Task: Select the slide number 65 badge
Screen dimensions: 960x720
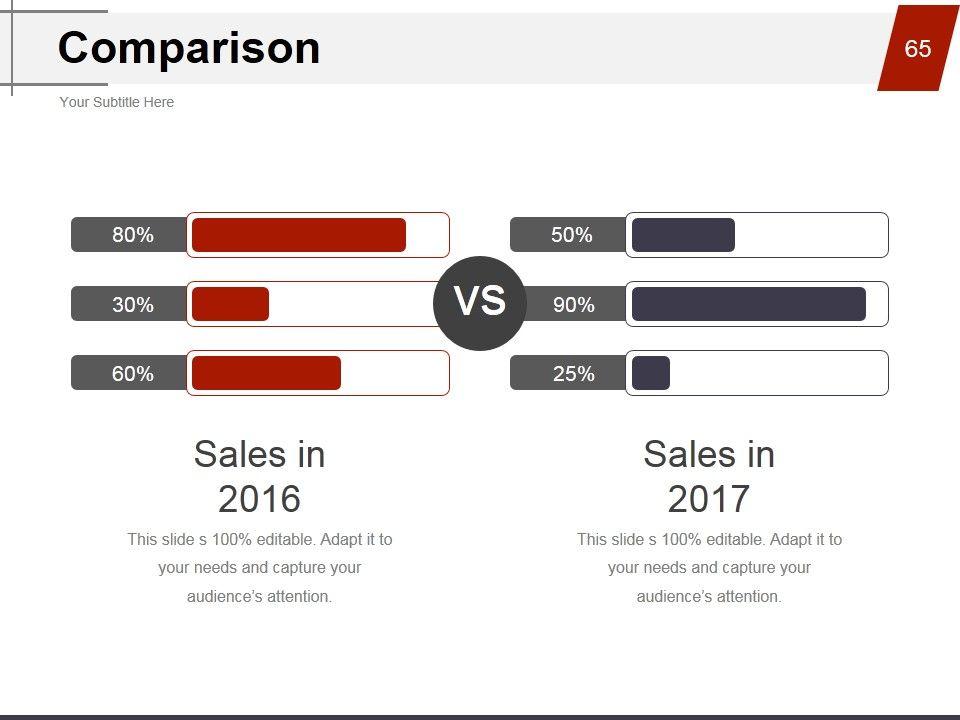Action: [917, 49]
